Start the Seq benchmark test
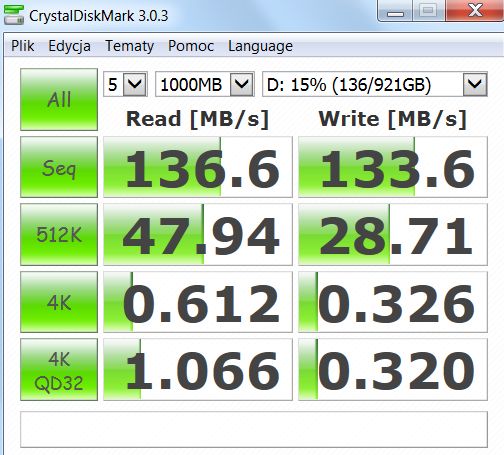 (59, 167)
